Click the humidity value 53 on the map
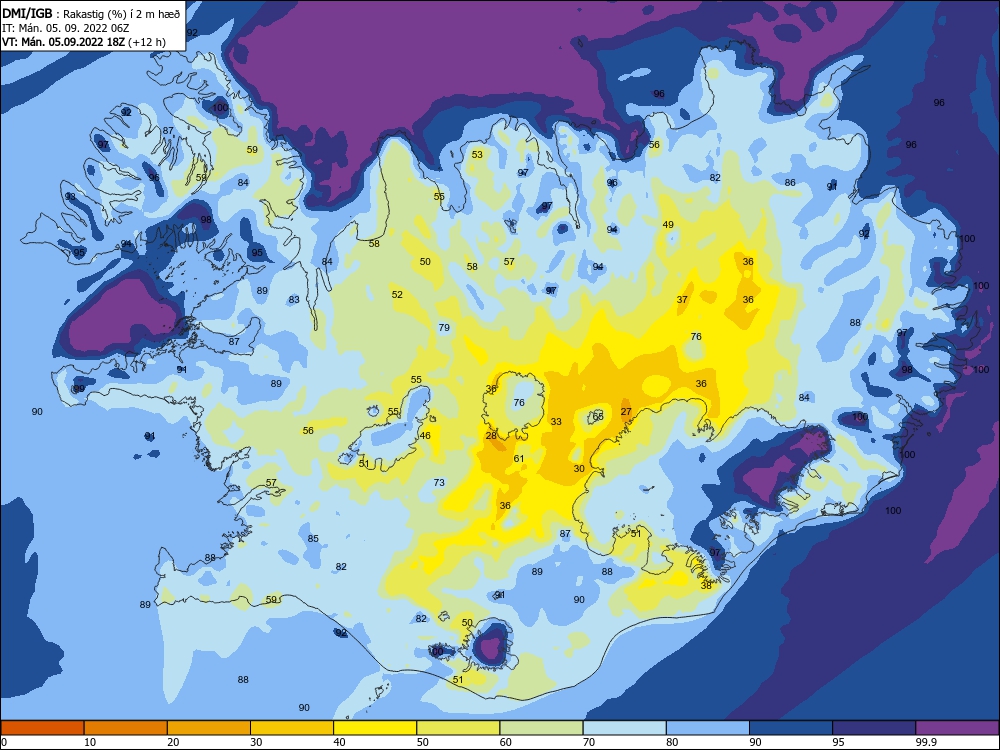The width and height of the screenshot is (1000, 750). (478, 154)
